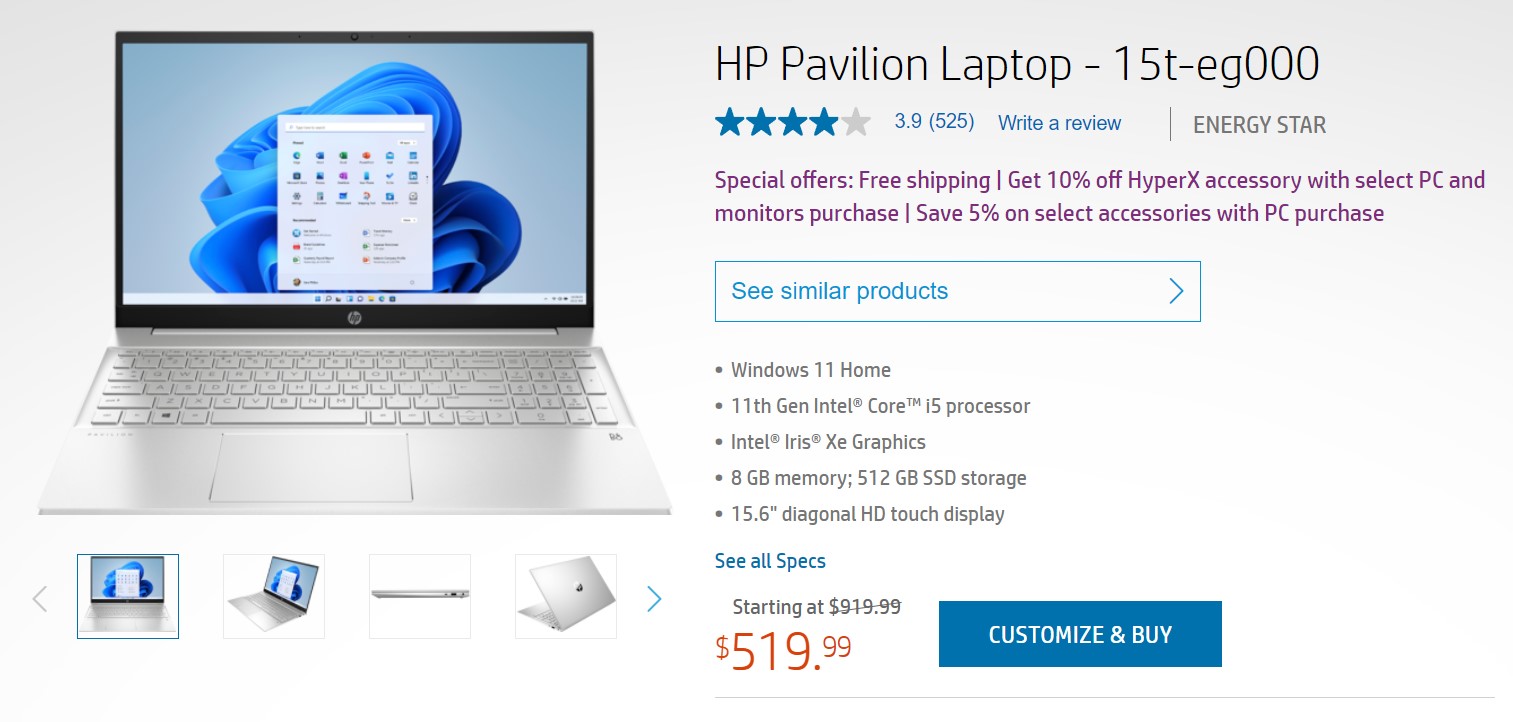Click the Special offers promotional text

pos(1100,197)
